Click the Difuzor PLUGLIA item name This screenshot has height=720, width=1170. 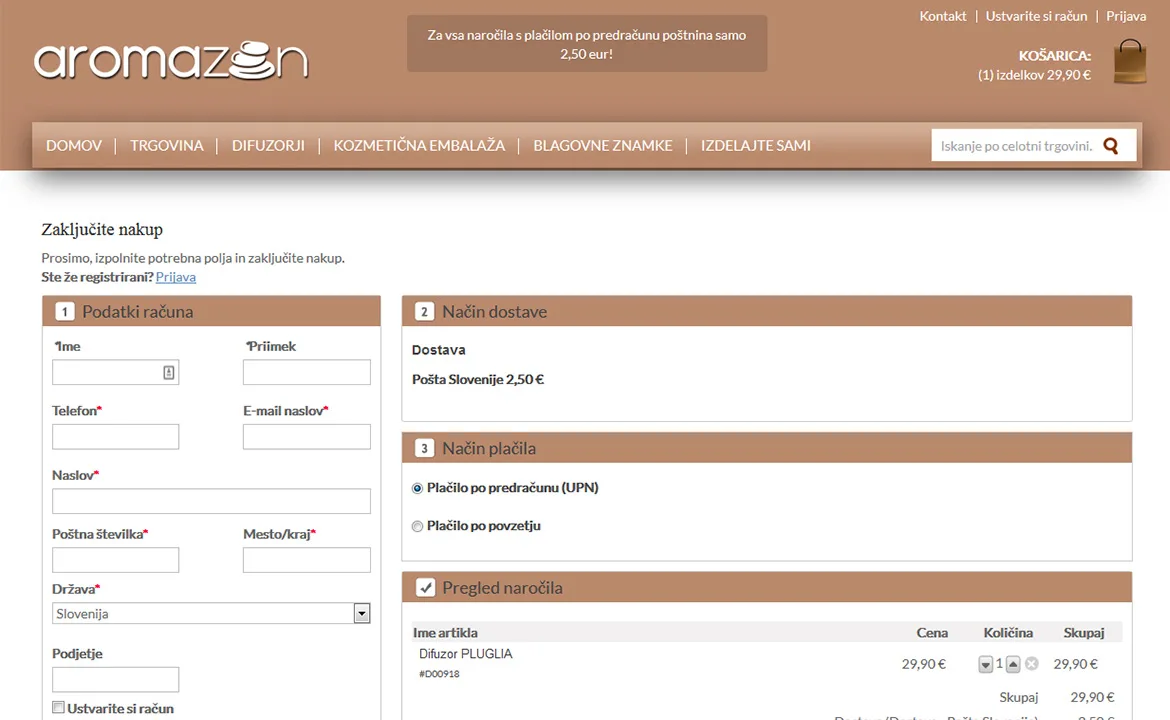point(466,654)
